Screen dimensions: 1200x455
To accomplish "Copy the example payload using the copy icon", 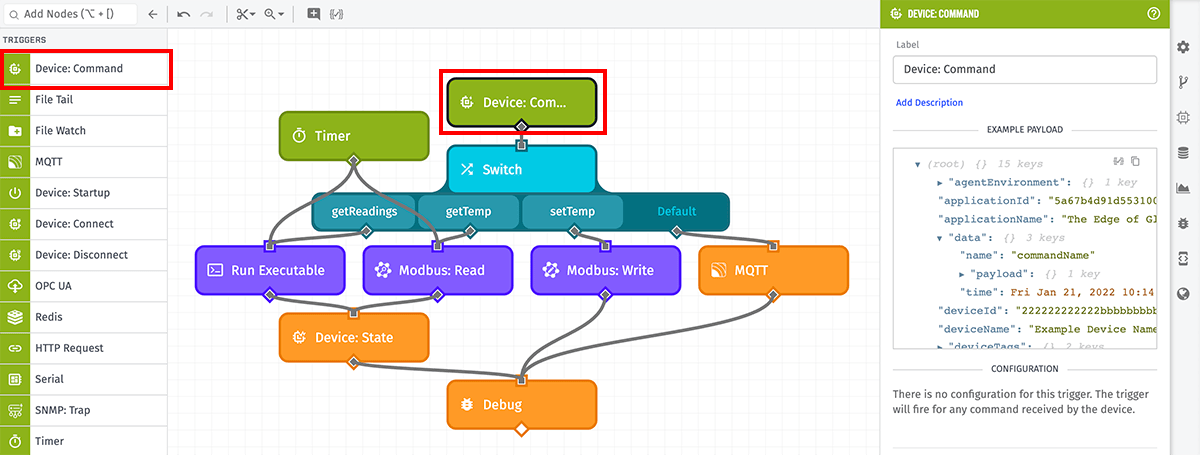I will (x=1136, y=161).
